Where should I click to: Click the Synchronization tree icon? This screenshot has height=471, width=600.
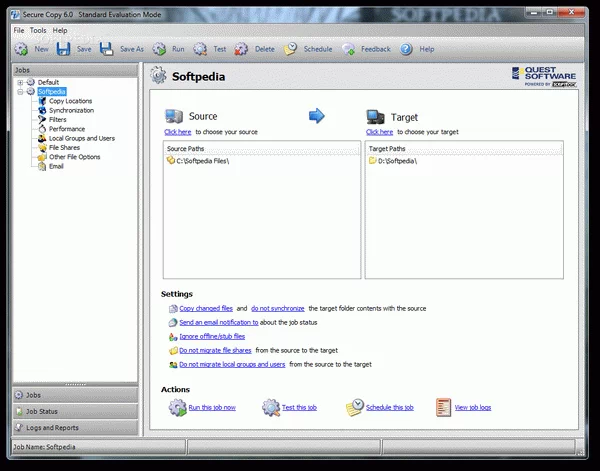[42, 110]
